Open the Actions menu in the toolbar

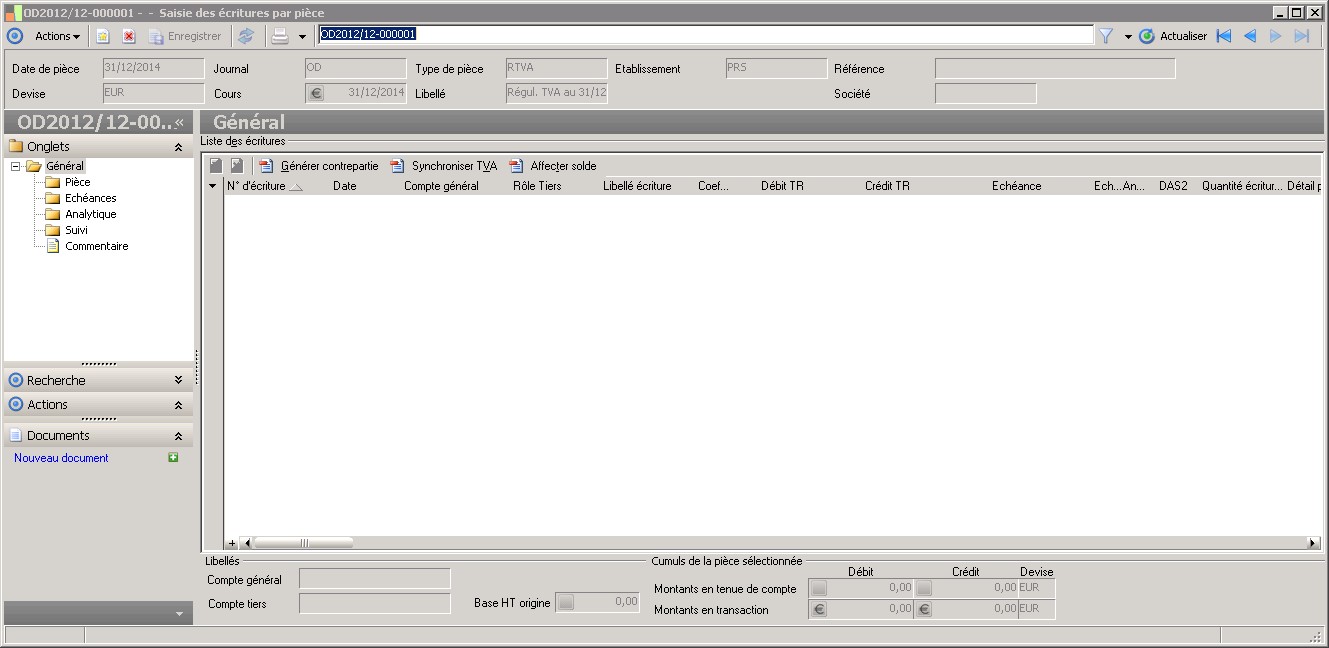click(x=57, y=36)
